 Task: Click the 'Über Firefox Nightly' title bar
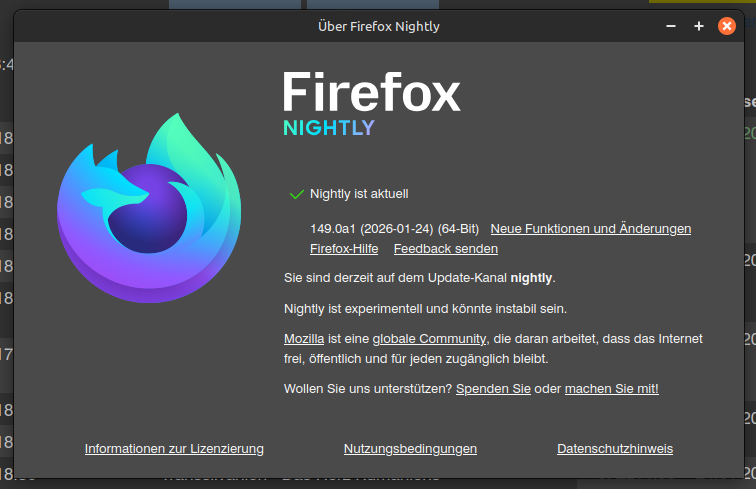[x=378, y=26]
